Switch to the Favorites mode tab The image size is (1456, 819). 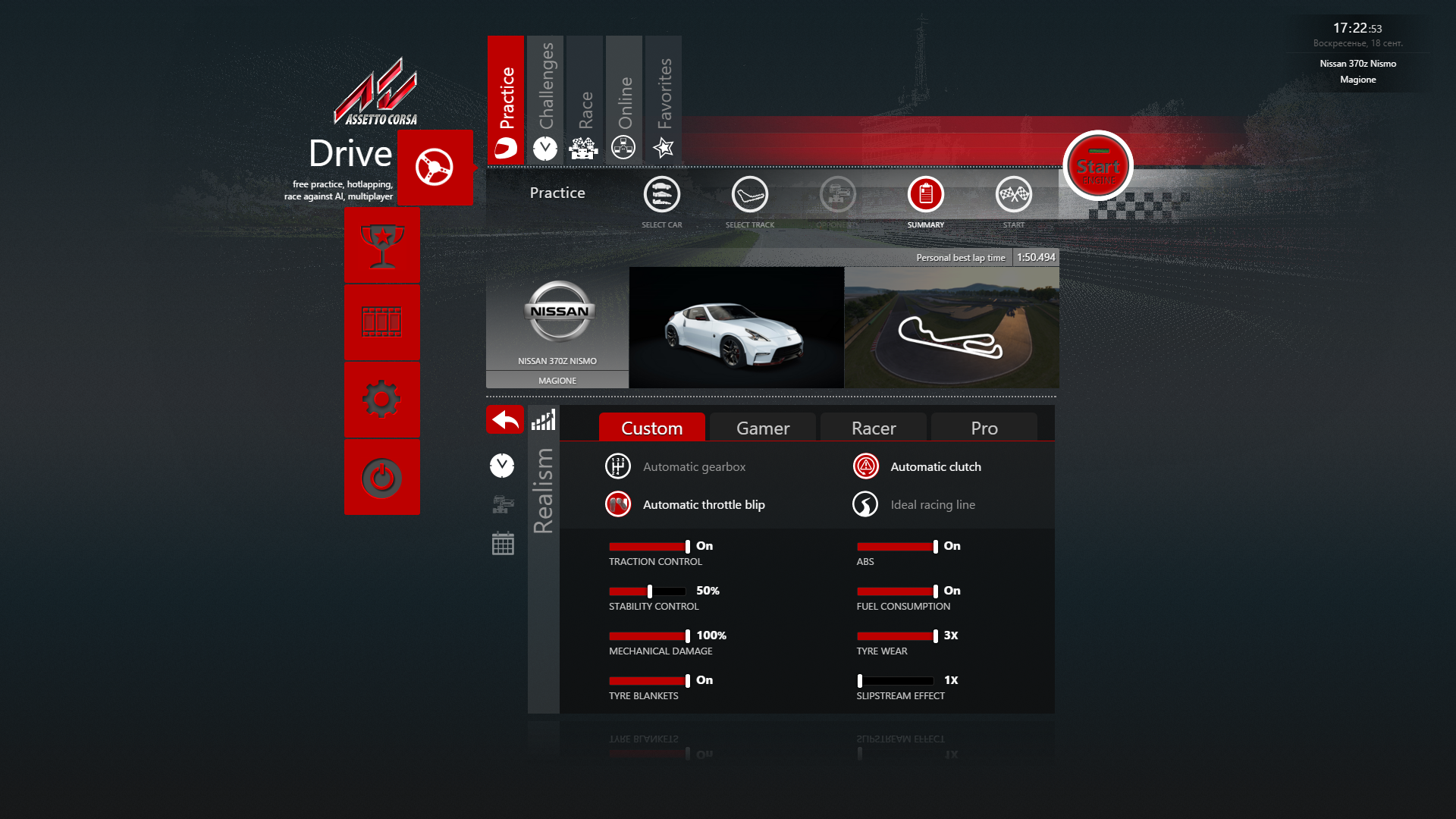click(x=664, y=99)
